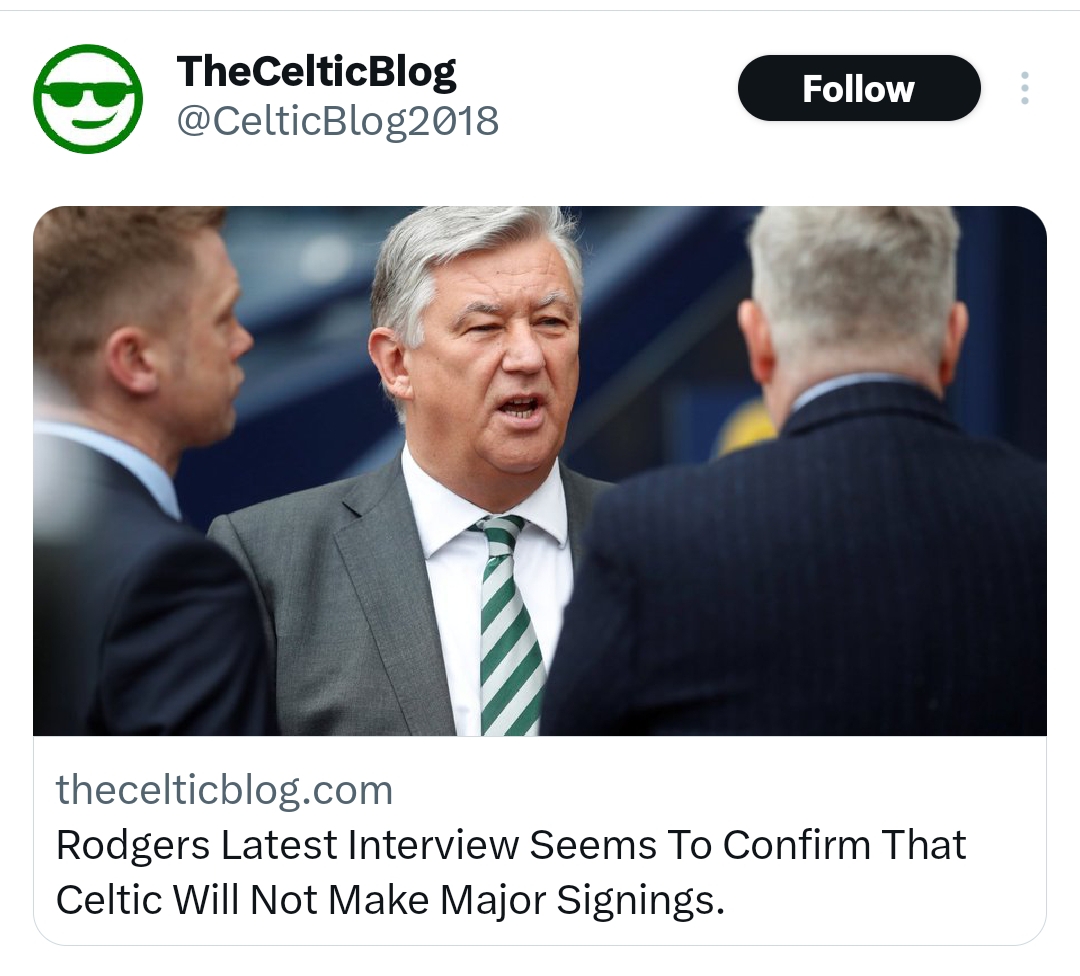
Task: Select the text 'Celtic Will Not Make Major Signings.'
Action: pyautogui.click(x=390, y=900)
